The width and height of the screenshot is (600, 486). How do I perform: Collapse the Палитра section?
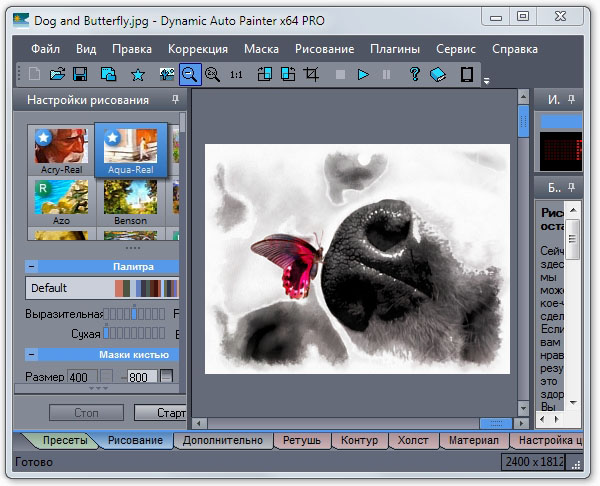tap(32, 267)
